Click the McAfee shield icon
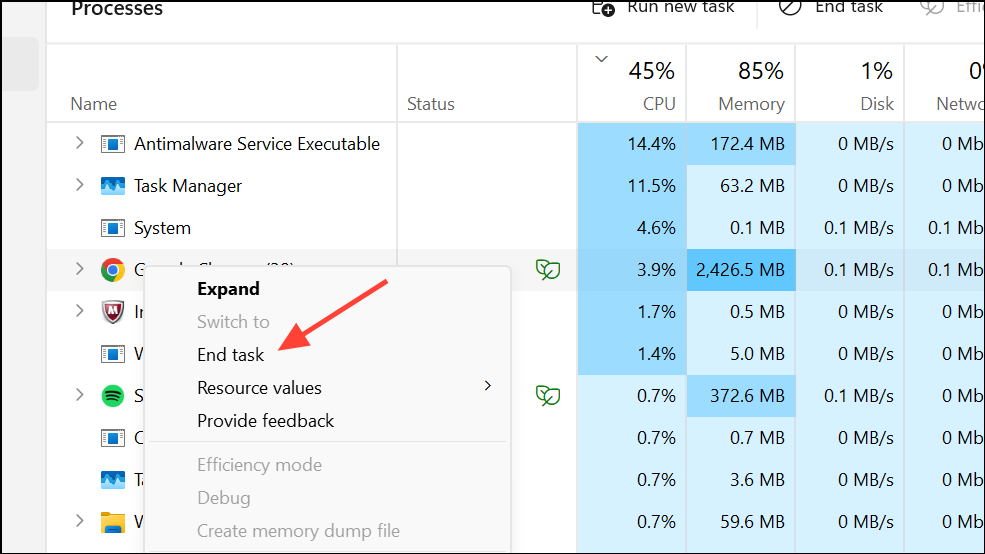Image resolution: width=985 pixels, height=554 pixels. (113, 312)
